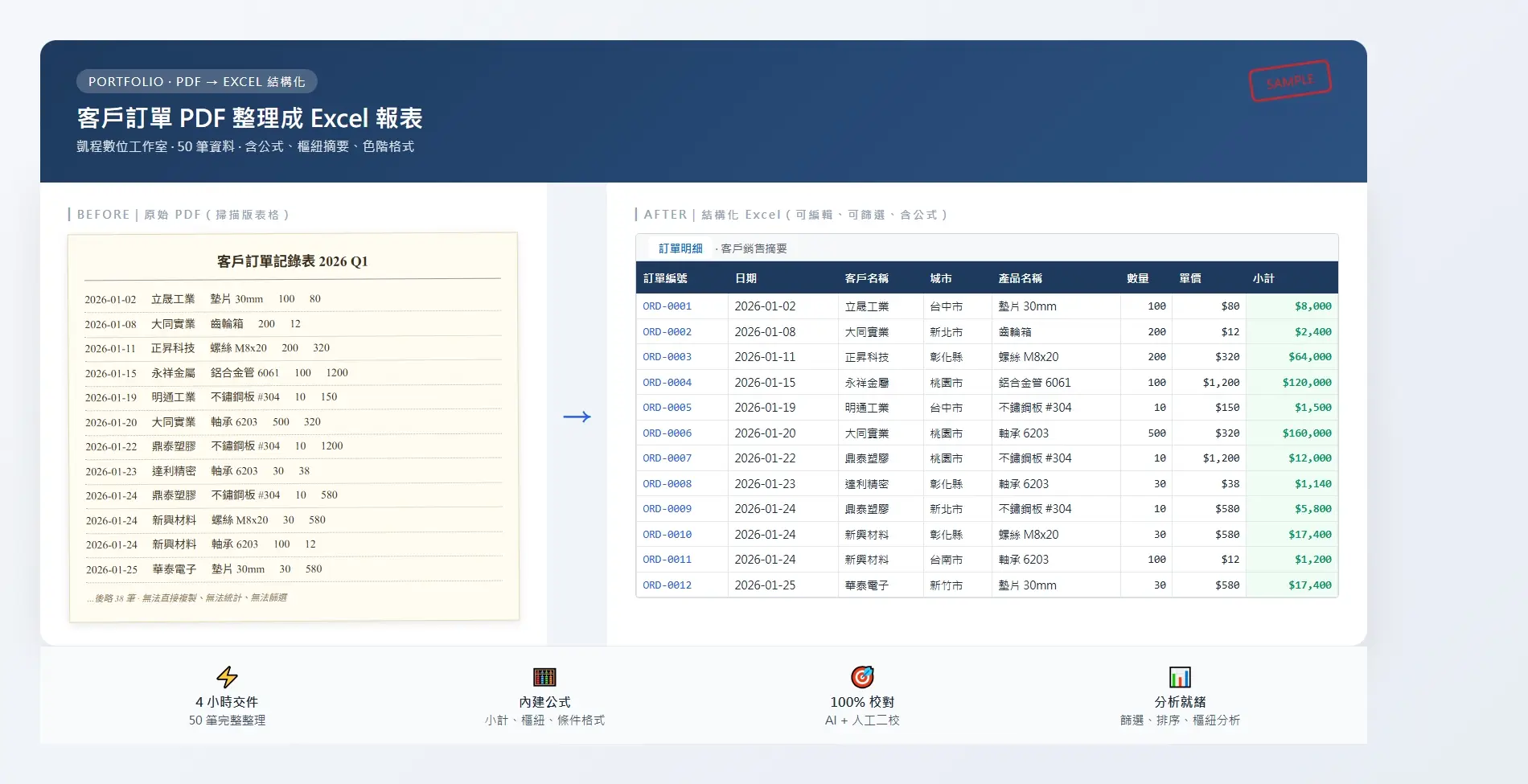Click the 訂單編號 column header
The width and height of the screenshot is (1528, 784).
pos(665,278)
